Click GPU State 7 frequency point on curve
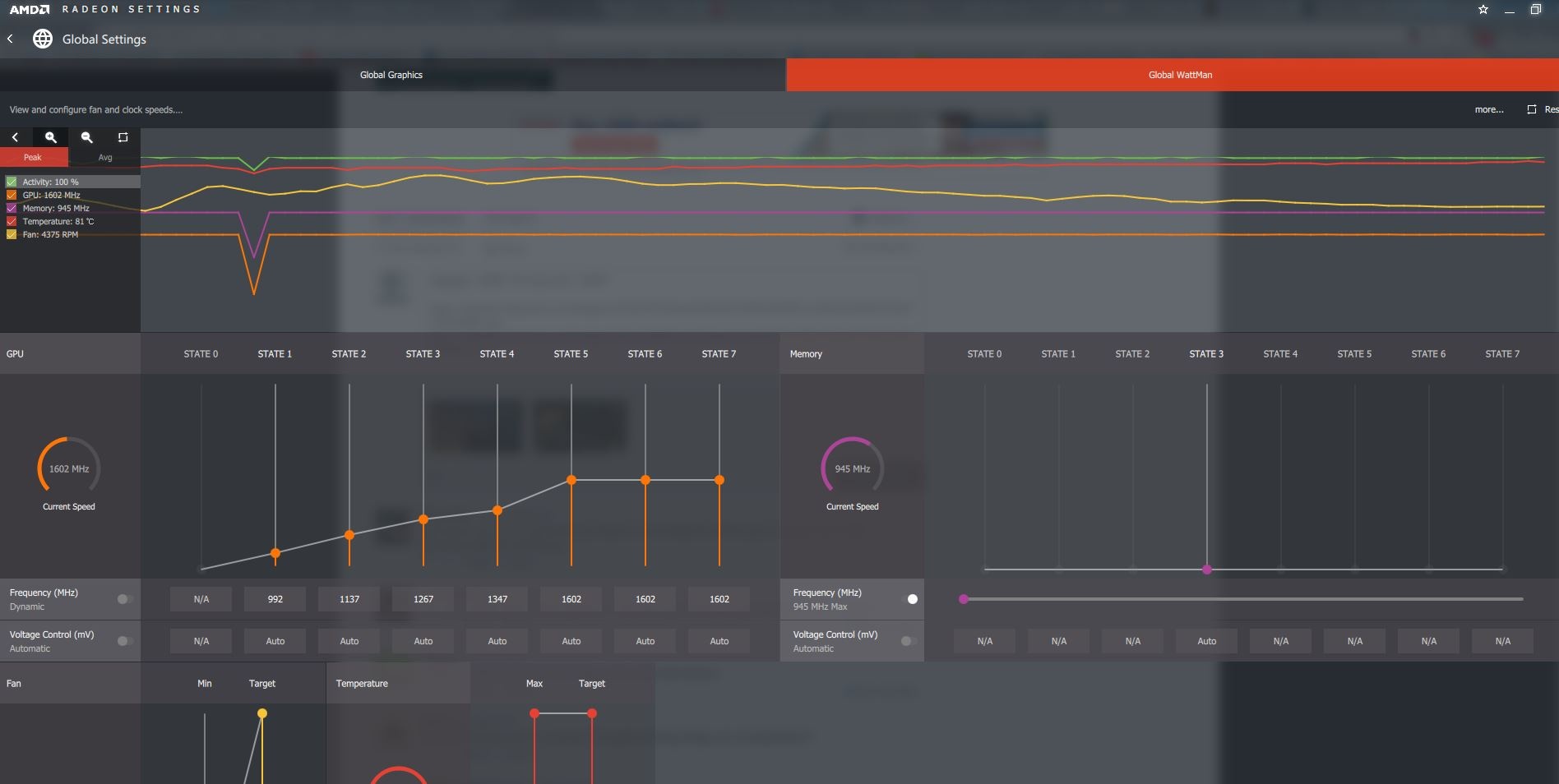The height and width of the screenshot is (784, 1559). tap(719, 480)
